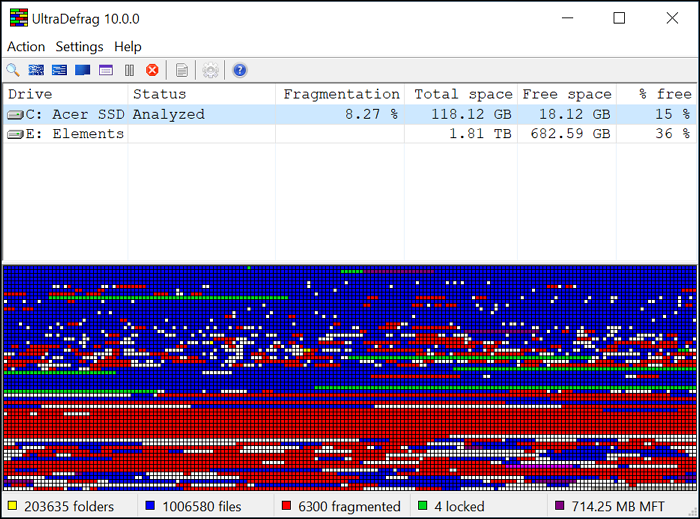700x519 pixels.
Task: Click the 15 % free cell
Action: click(x=672, y=114)
